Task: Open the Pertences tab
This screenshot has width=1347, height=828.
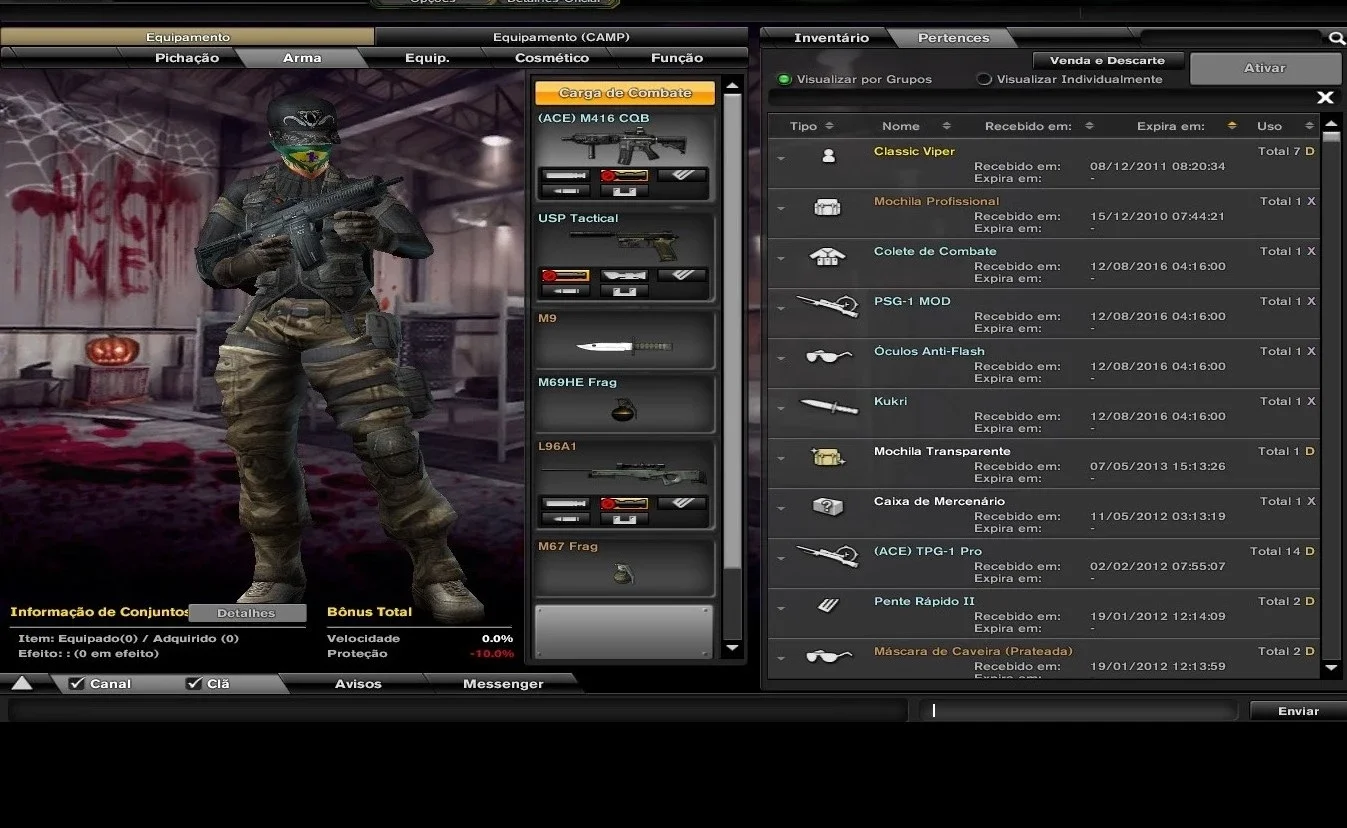Action: (x=954, y=38)
